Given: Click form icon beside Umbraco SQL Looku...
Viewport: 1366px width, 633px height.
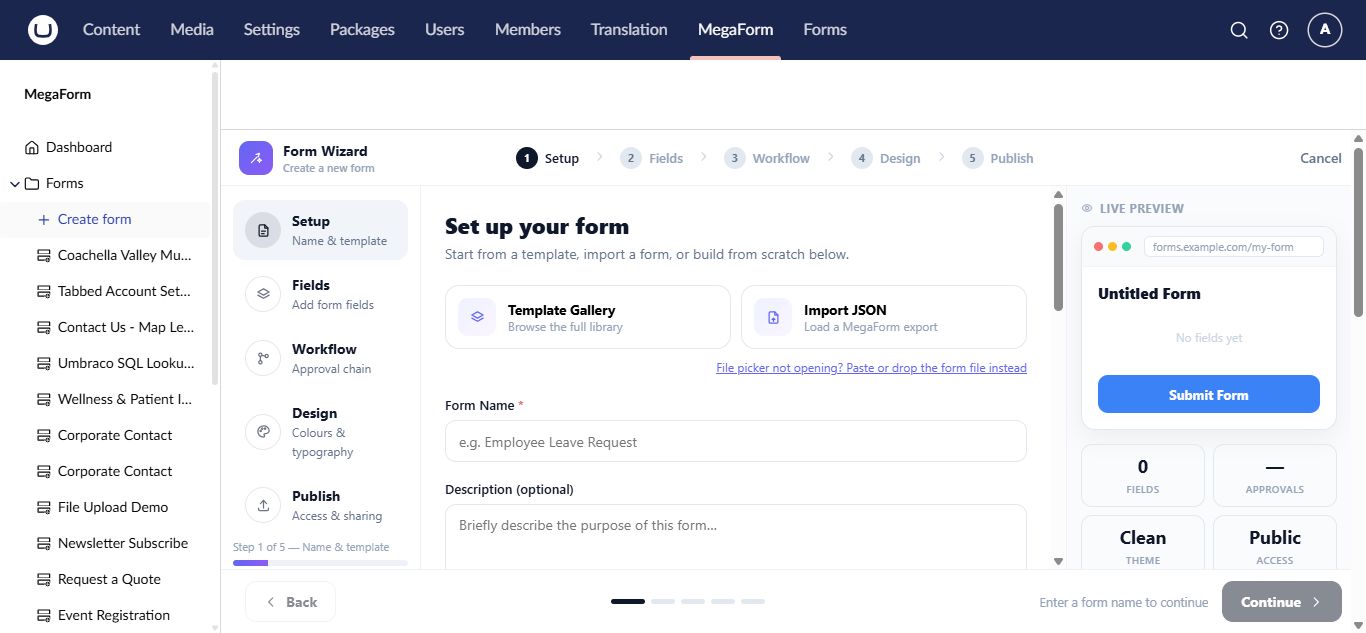Looking at the screenshot, I should [43, 363].
